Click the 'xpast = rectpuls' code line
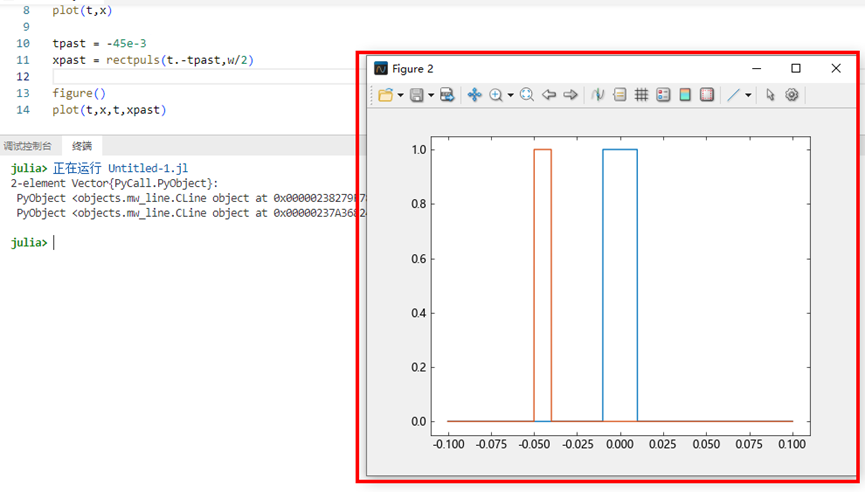The height and width of the screenshot is (492, 865). coord(153,60)
